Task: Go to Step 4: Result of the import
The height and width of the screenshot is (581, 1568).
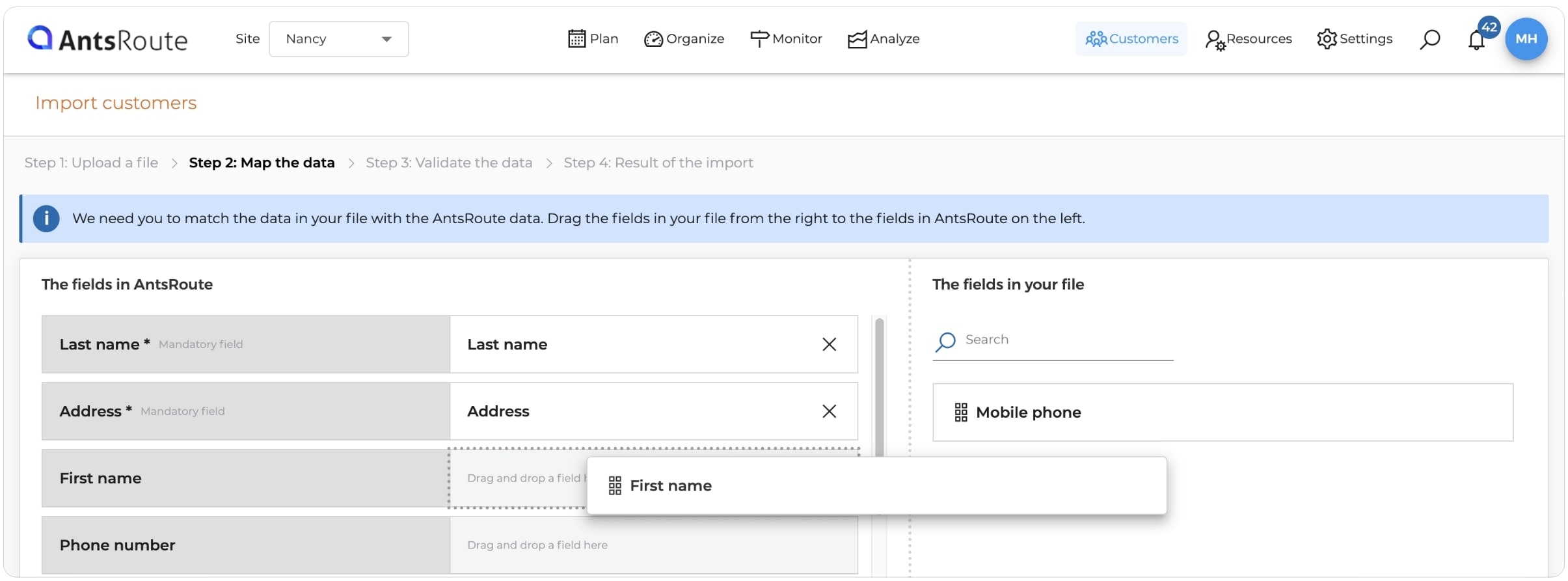Action: 658,163
